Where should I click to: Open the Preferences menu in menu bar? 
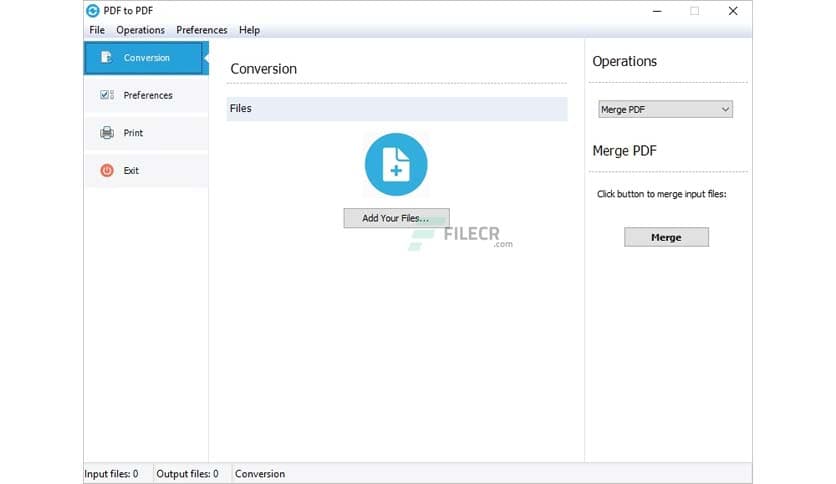tap(202, 30)
